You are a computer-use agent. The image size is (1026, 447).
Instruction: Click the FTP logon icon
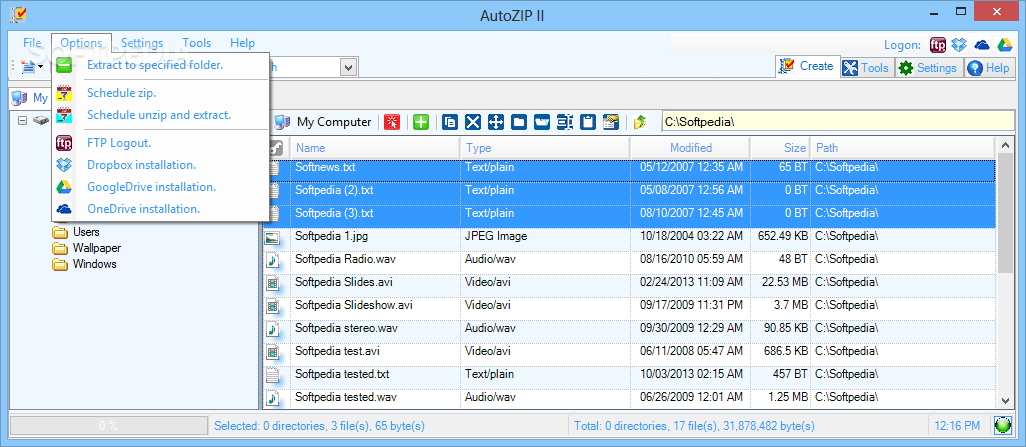[x=938, y=45]
